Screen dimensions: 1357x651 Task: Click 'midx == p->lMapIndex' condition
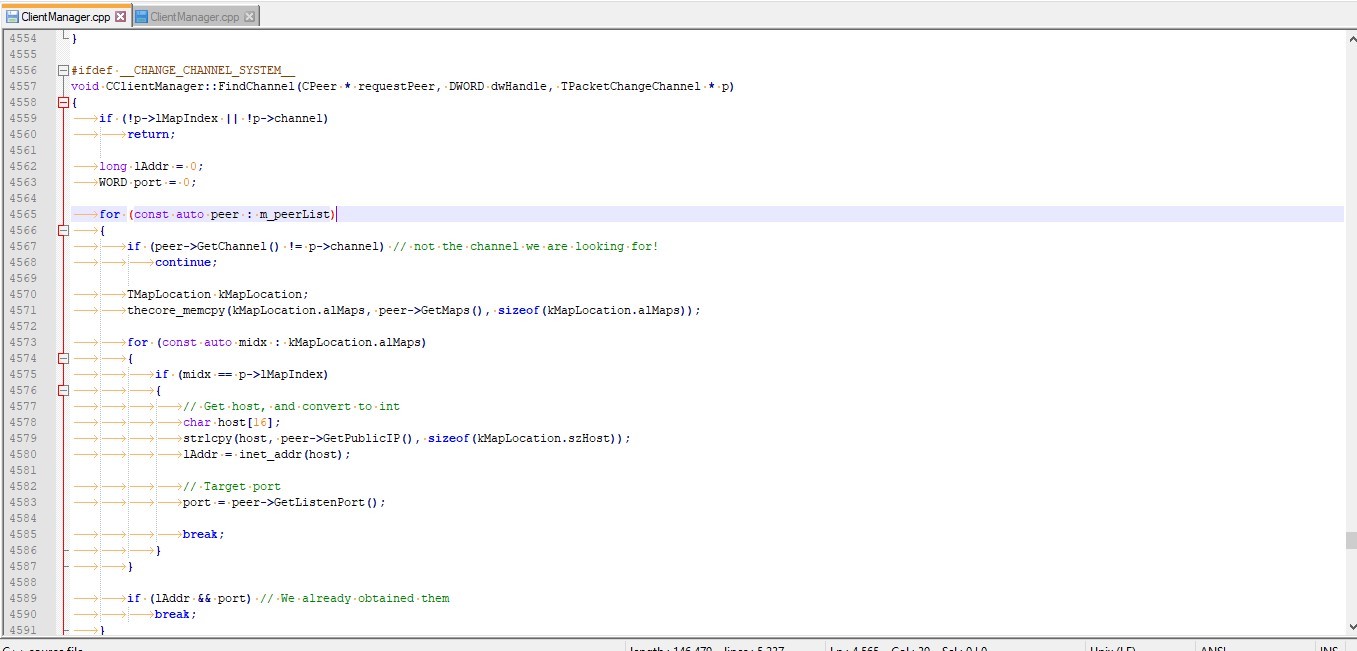[253, 374]
